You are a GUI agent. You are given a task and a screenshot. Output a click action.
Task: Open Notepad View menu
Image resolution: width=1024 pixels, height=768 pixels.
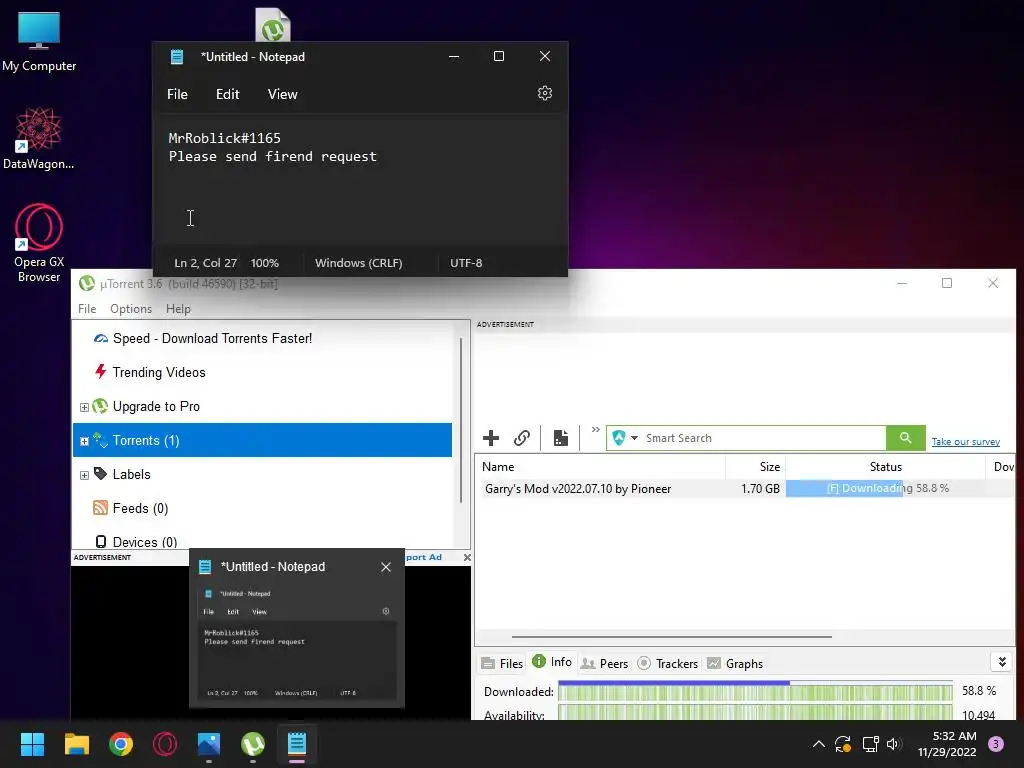(x=282, y=94)
